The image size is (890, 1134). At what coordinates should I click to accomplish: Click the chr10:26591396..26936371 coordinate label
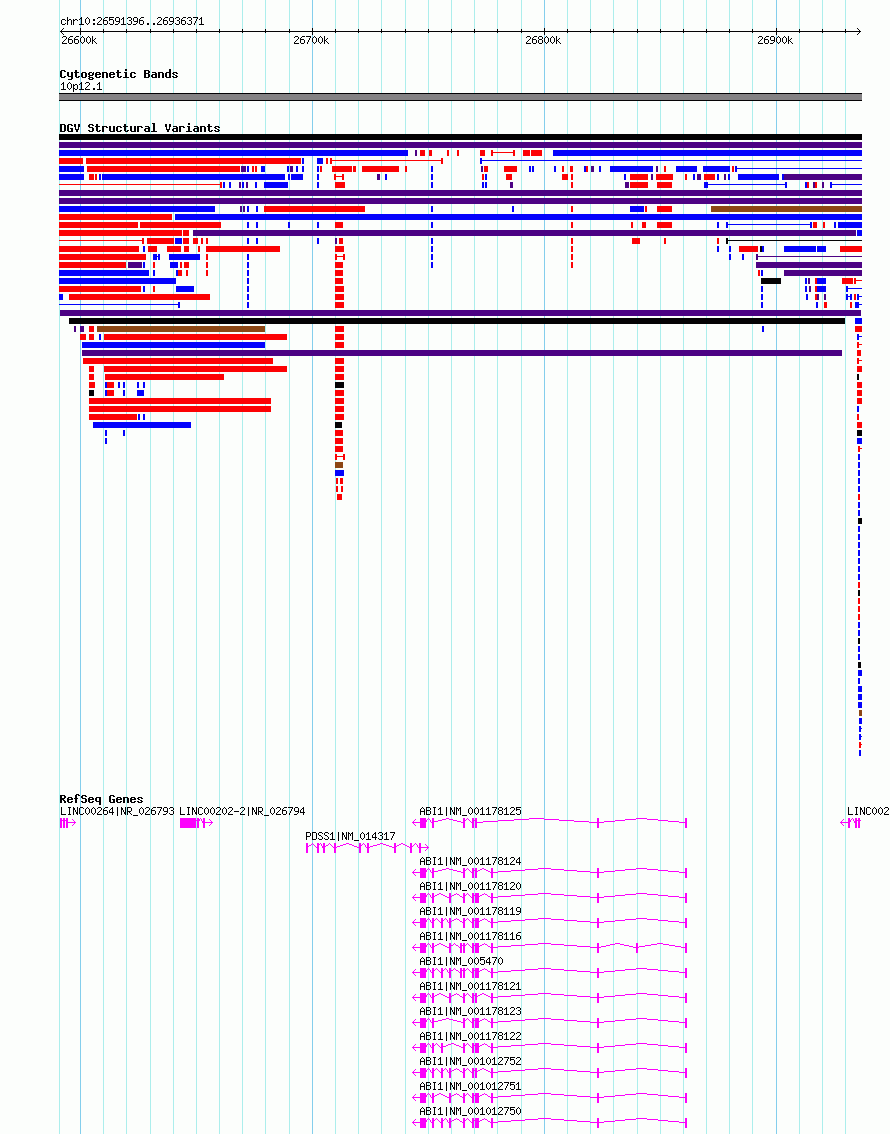pos(132,22)
